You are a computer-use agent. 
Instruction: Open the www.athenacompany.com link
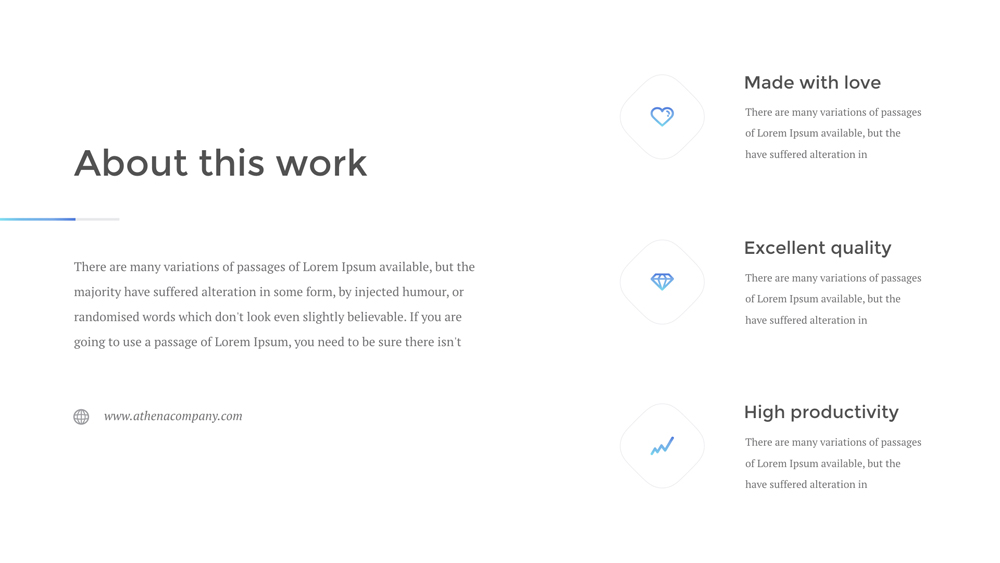coord(173,416)
